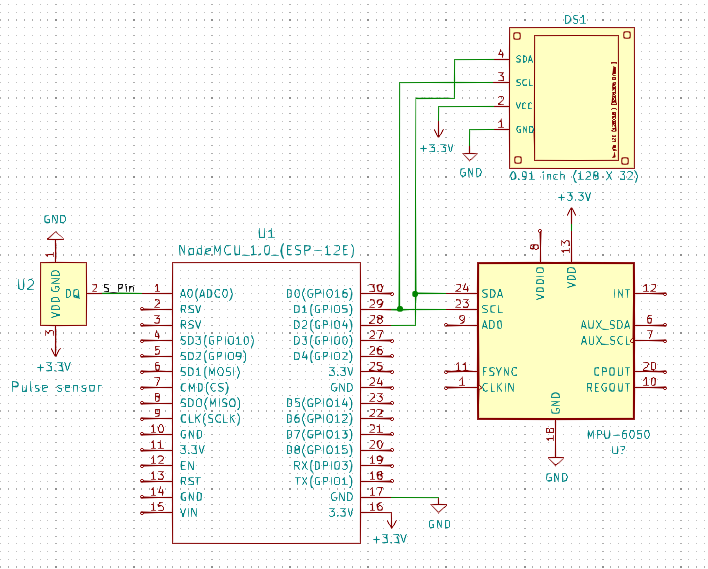Select the AUX_SDA pin on MPU-6050
Image resolution: width=708 pixels, height=569 pixels.
pos(605,325)
